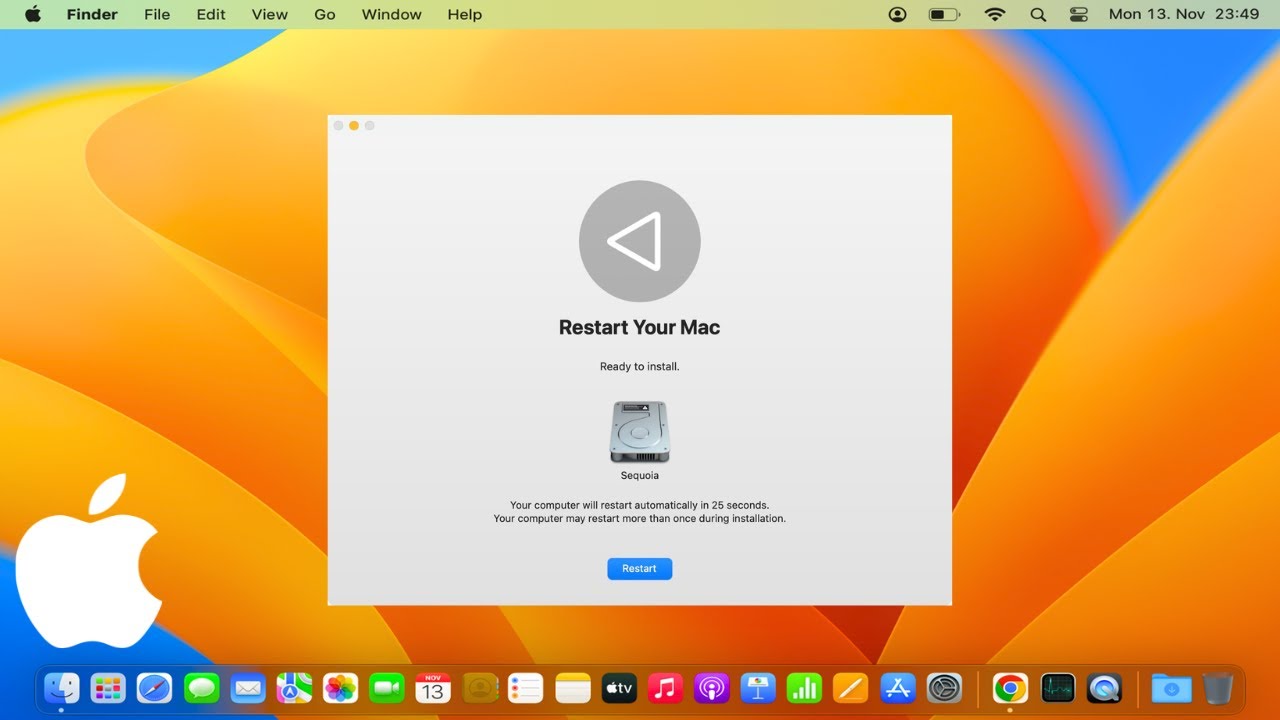Screen dimensions: 1280x720
Task: Open Mail in the Dock
Action: [x=247, y=688]
